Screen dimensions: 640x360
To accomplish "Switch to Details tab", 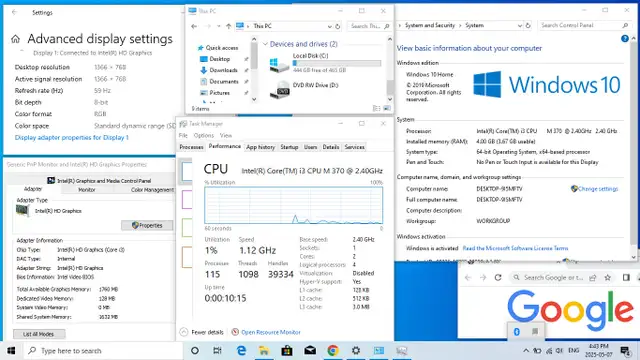I will 331,147.
